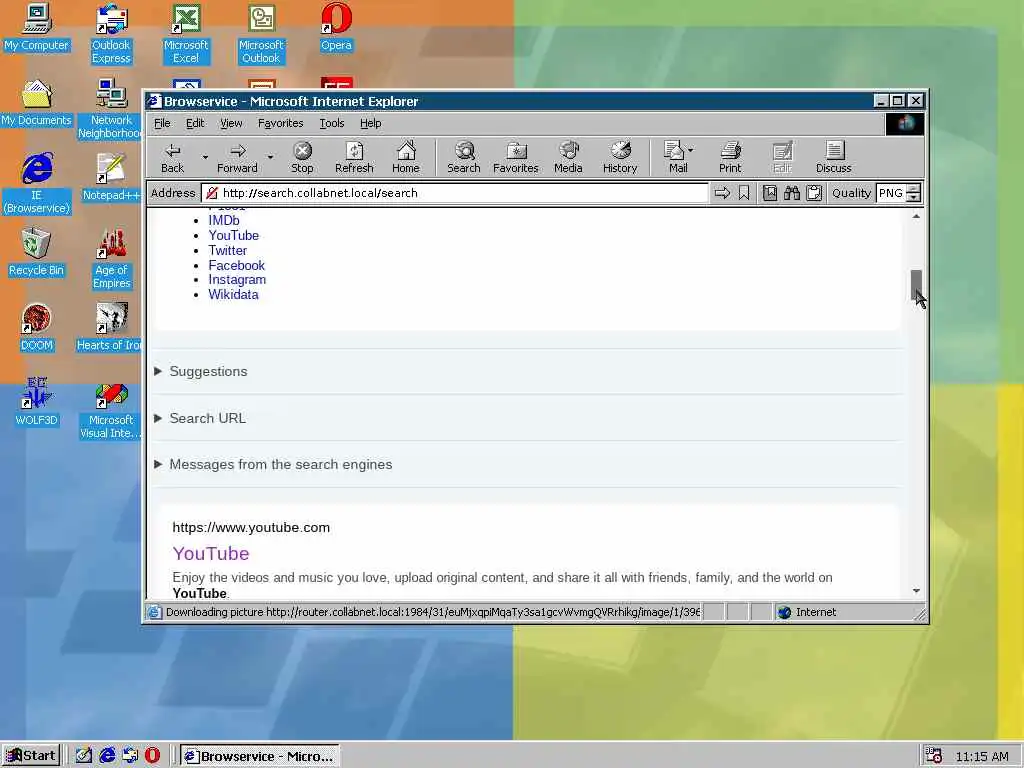Open the bookmarks book icon
Viewport: 1024px width, 768px height.
(x=770, y=193)
